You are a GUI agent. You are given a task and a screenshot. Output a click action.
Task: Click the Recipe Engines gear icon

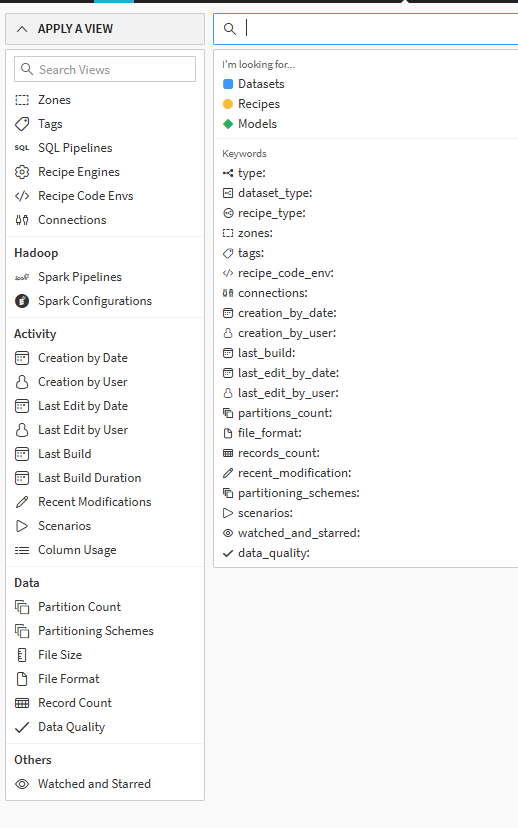[x=22, y=172]
